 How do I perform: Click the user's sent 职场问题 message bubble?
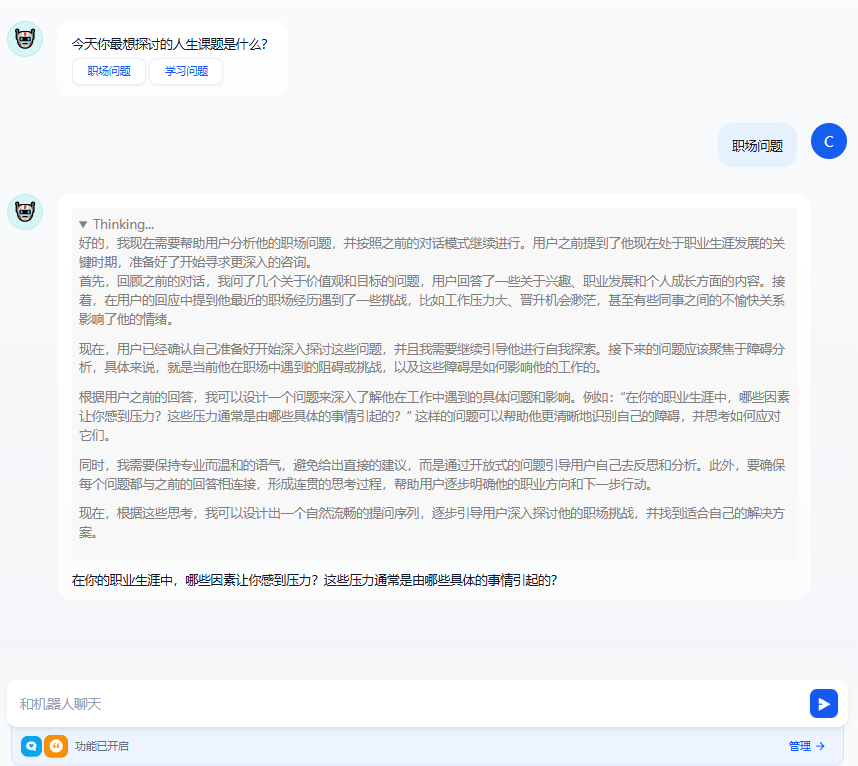(x=757, y=145)
